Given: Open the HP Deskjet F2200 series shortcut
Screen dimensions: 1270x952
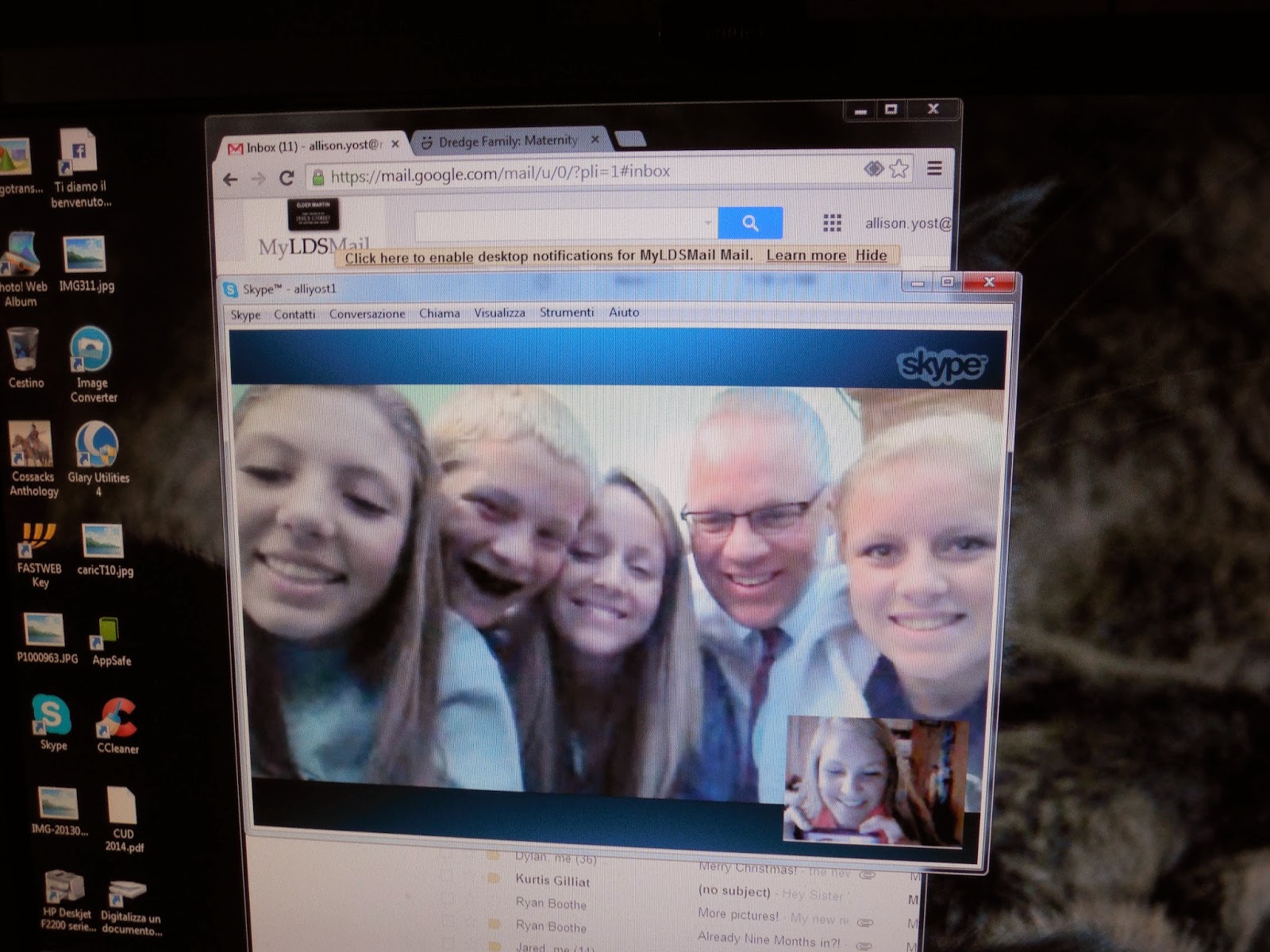Looking at the screenshot, I should point(67,901).
